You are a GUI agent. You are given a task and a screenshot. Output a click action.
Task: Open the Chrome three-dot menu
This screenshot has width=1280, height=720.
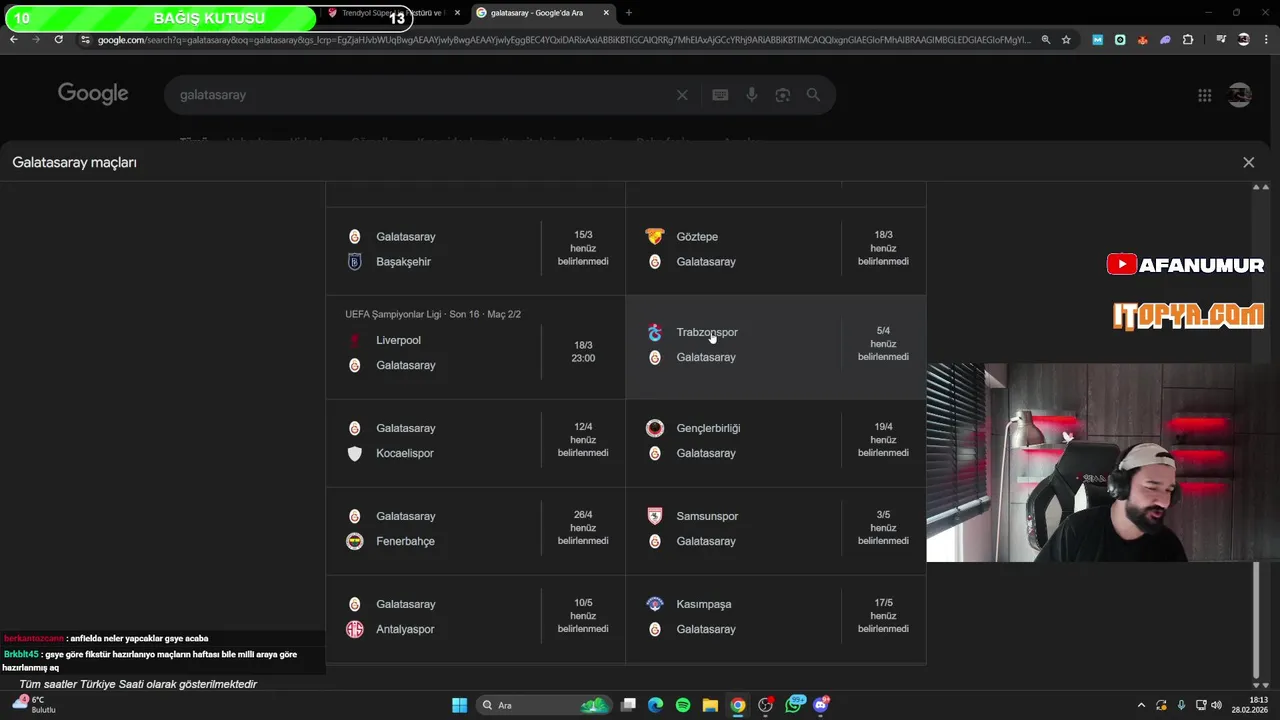tap(1265, 40)
